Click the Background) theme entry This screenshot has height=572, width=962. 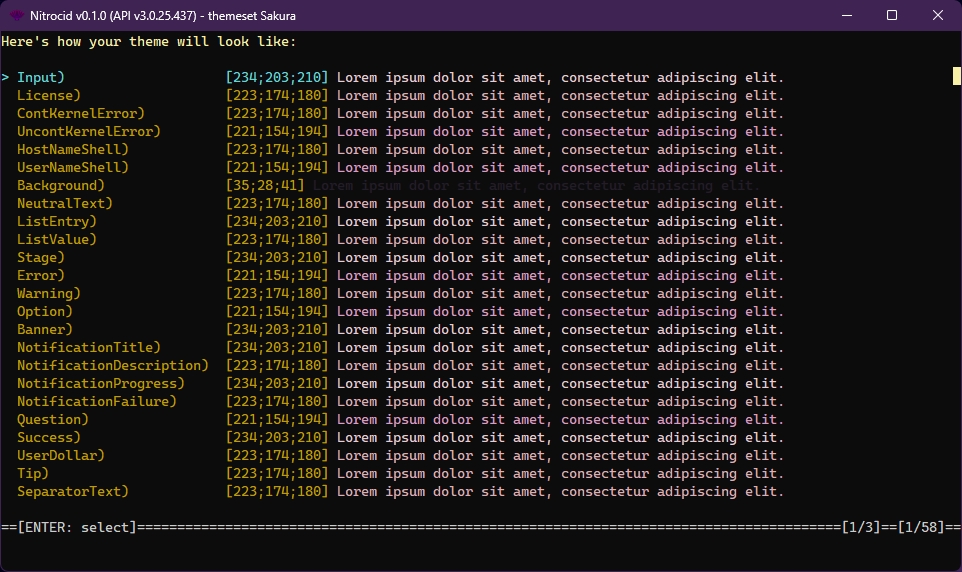point(61,185)
